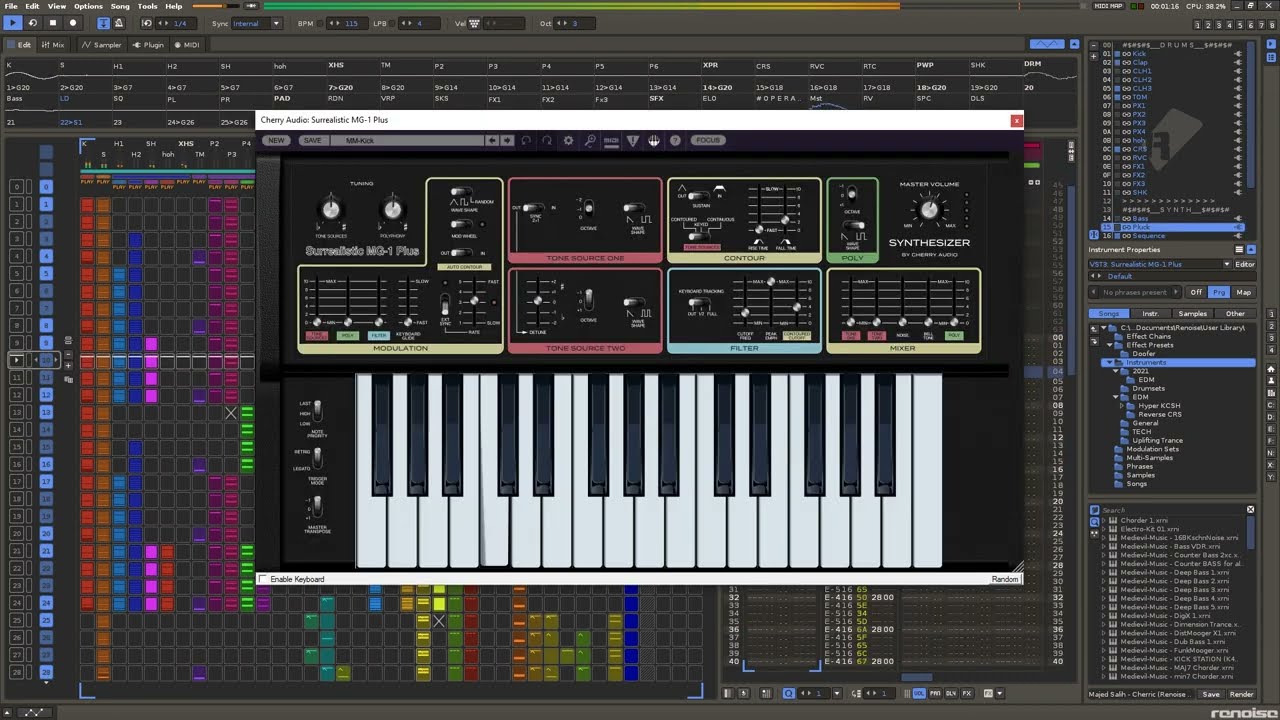Open synth settings gear icon
Screen dimensions: 1280x720
pyautogui.click(x=568, y=140)
